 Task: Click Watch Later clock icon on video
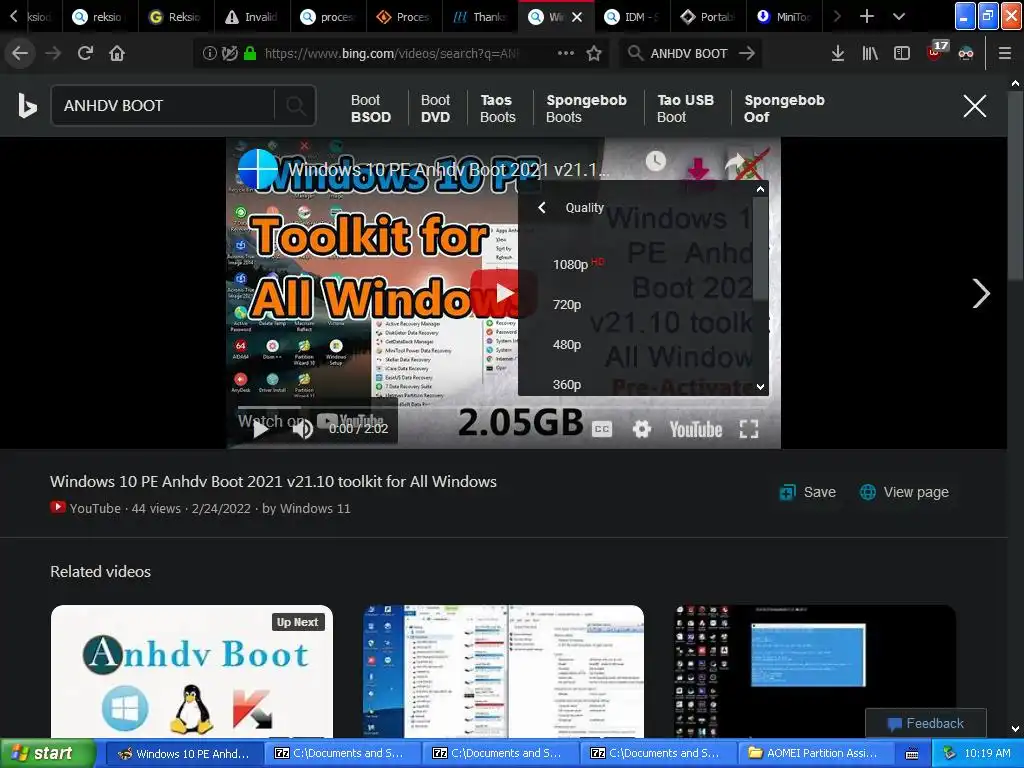656,161
